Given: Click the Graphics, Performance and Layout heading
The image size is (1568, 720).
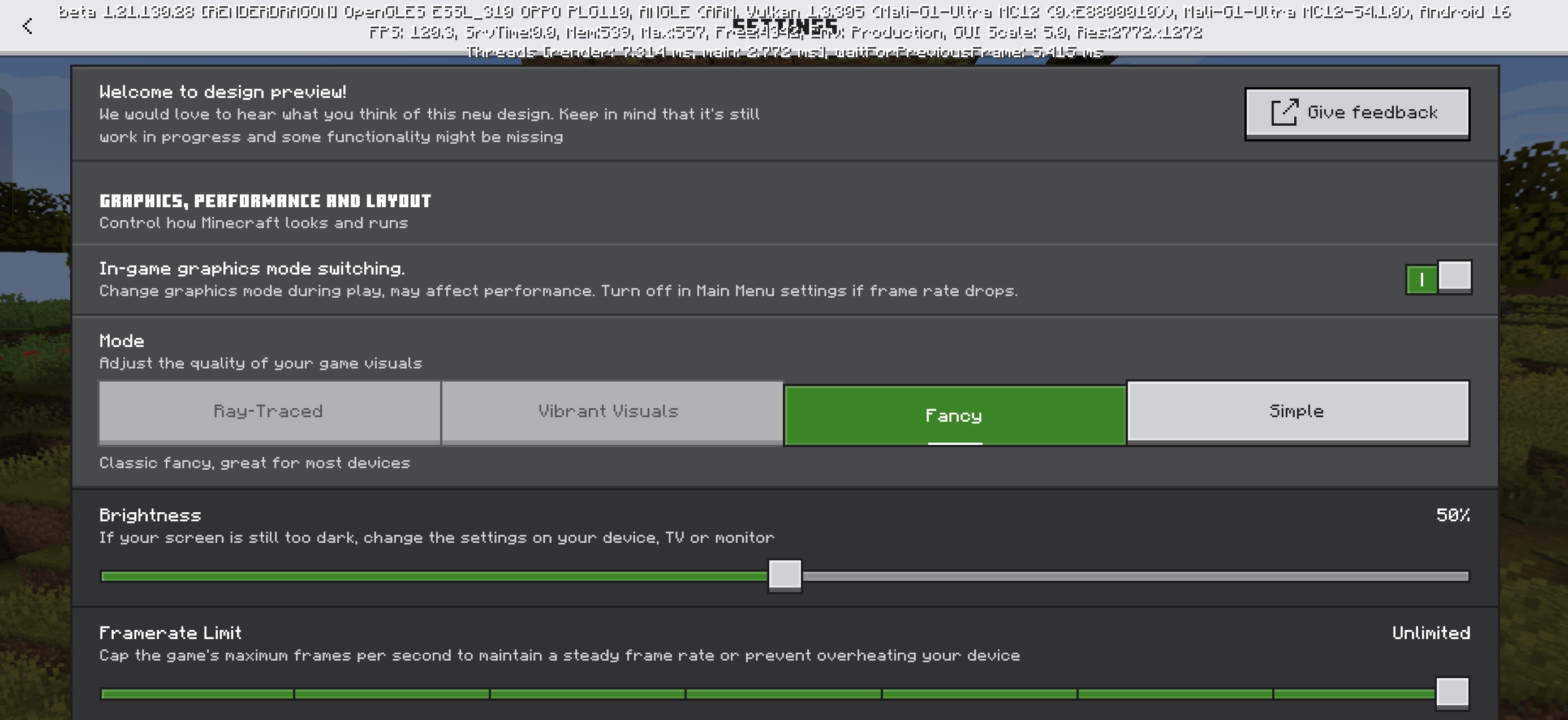Looking at the screenshot, I should coord(265,201).
